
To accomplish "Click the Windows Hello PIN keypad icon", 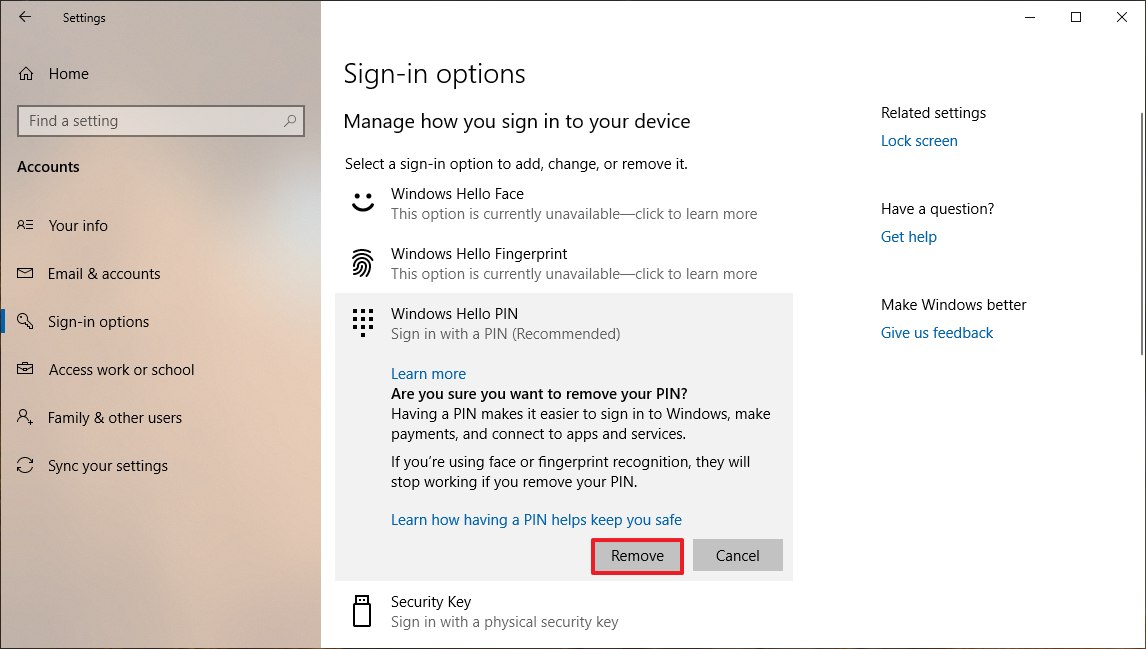I will 363,322.
